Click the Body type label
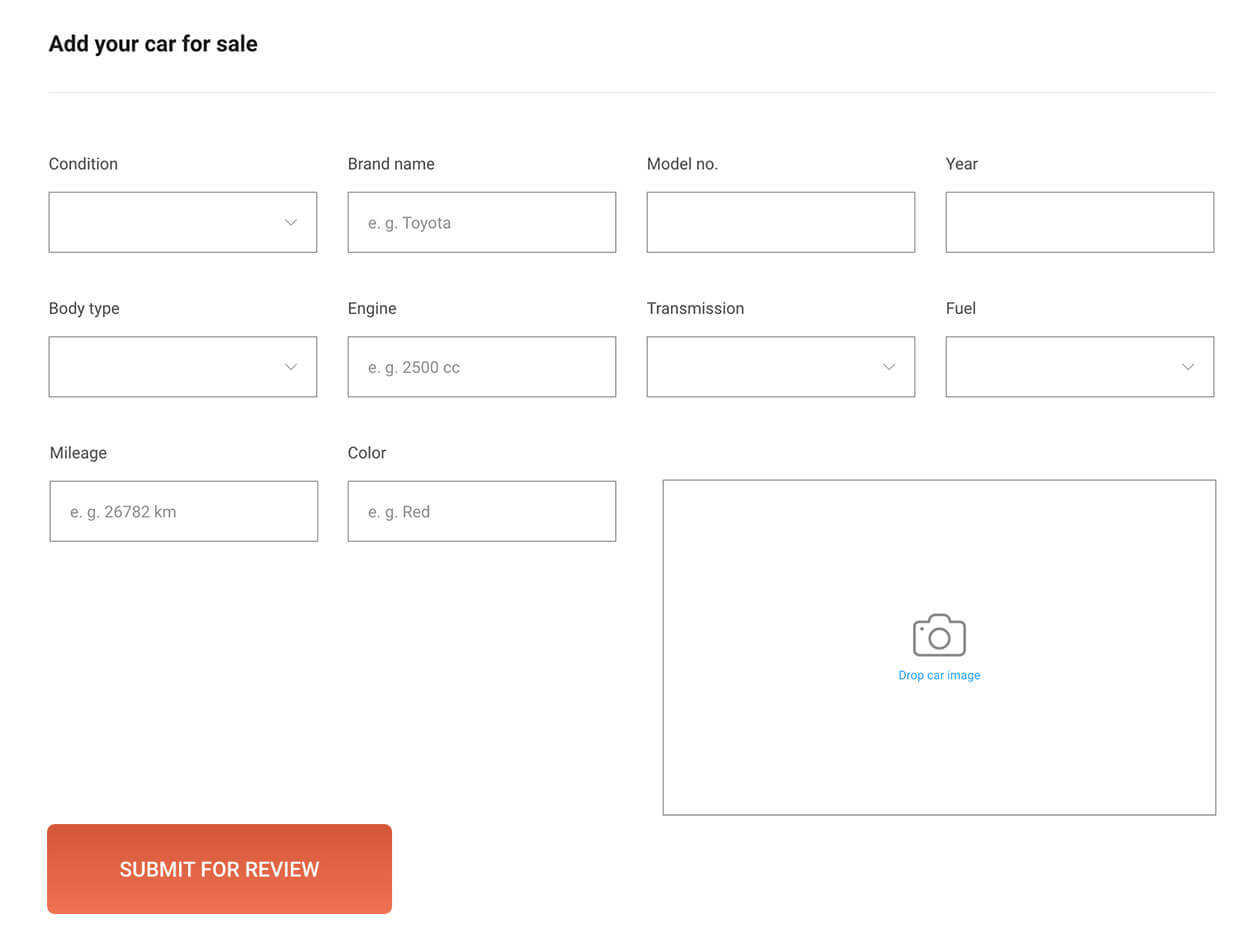The width and height of the screenshot is (1260, 941). point(84,308)
